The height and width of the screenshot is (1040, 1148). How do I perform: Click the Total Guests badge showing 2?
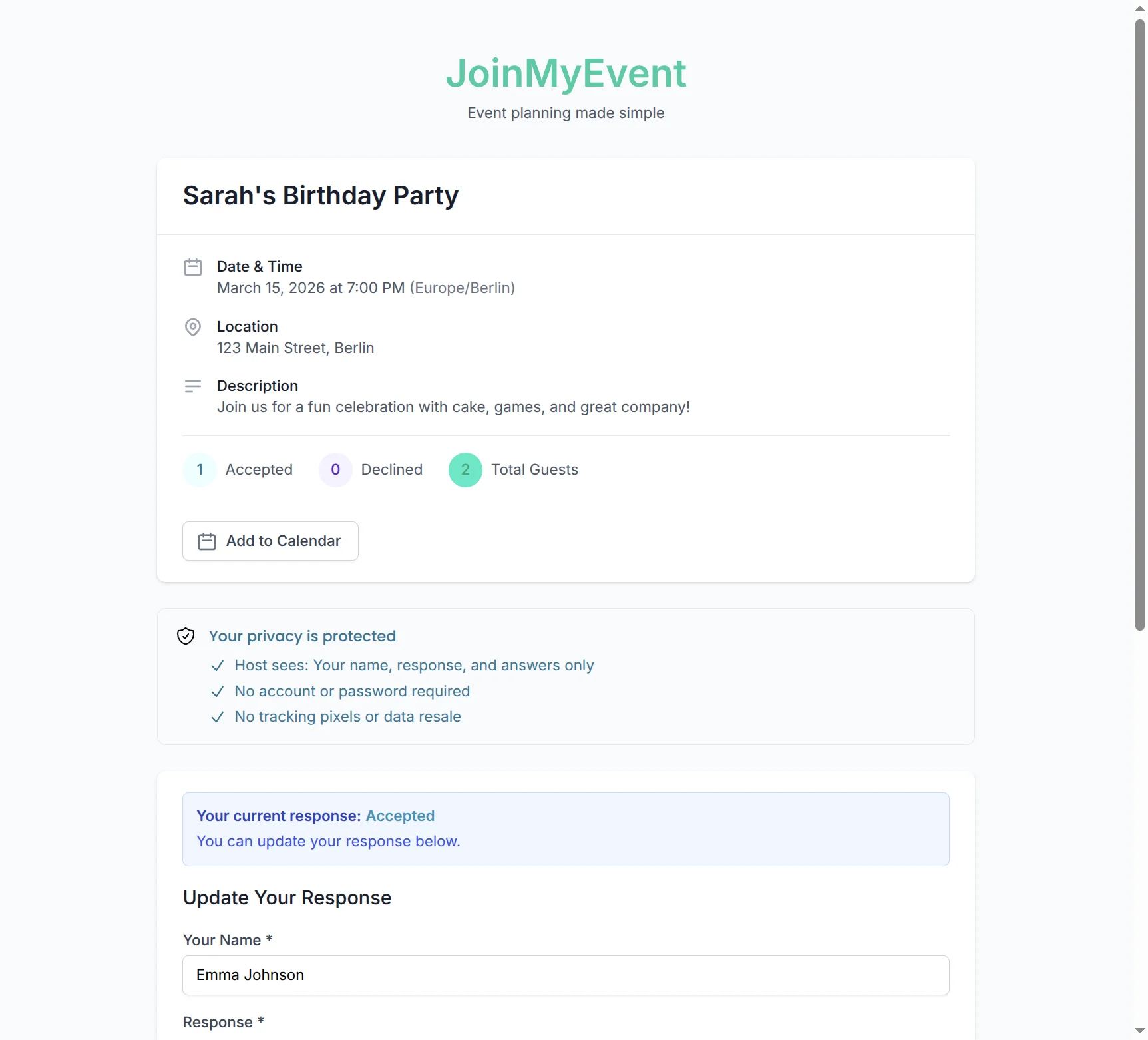[x=465, y=469]
